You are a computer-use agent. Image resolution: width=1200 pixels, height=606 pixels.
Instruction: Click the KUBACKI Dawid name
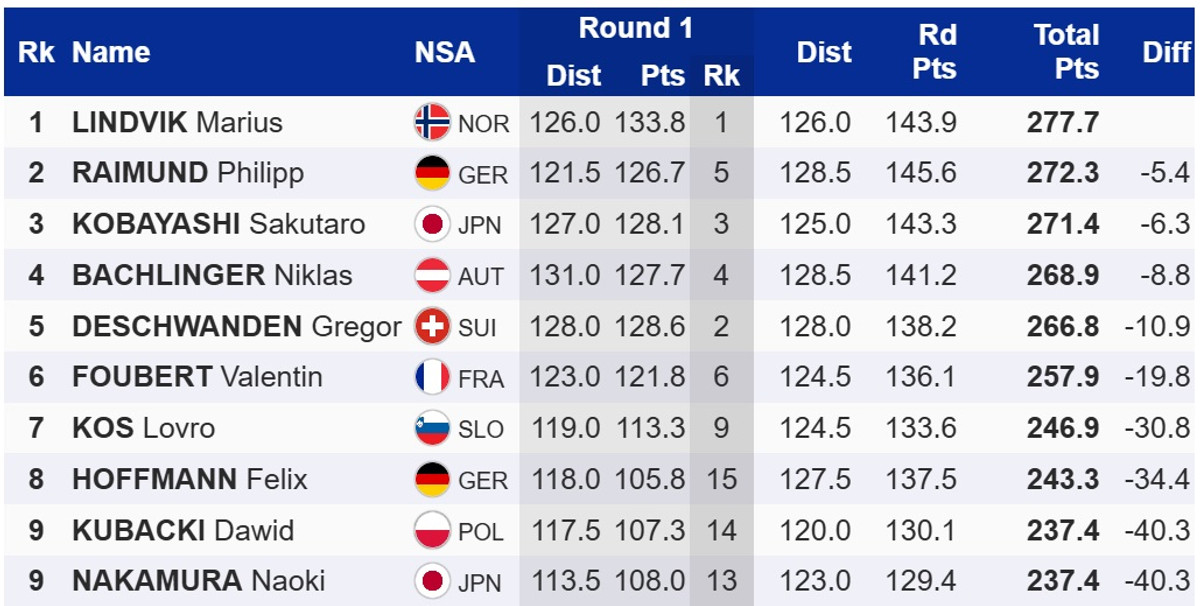(x=183, y=530)
